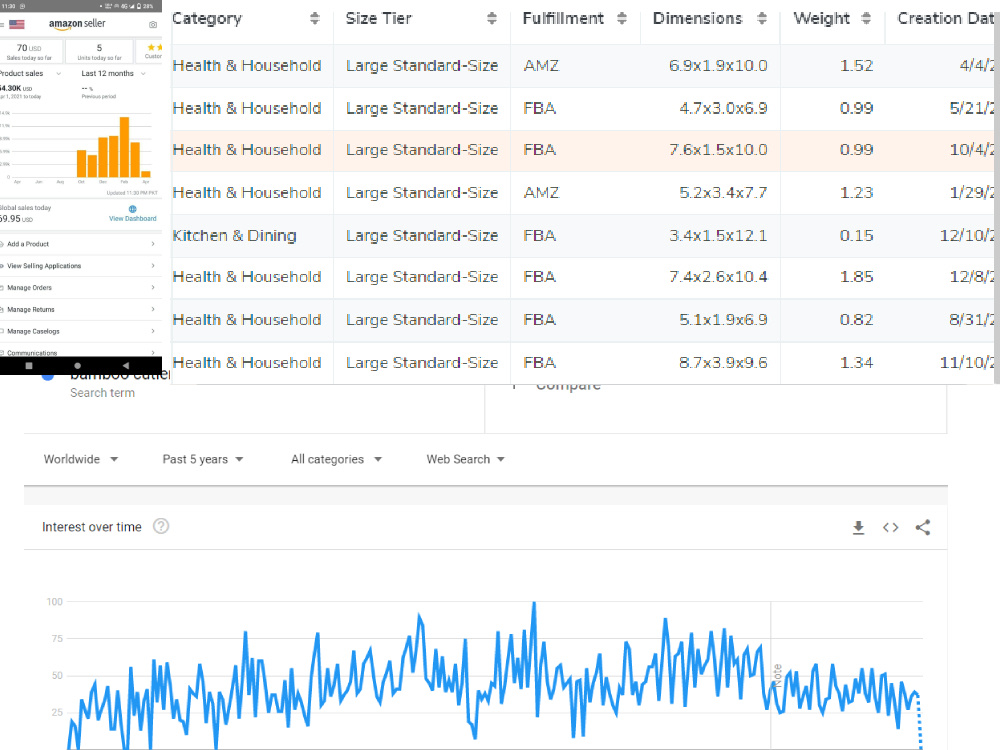Tap the camera icon in Amazon Seller header
Viewport: 1000px width, 750px height.
tap(153, 25)
